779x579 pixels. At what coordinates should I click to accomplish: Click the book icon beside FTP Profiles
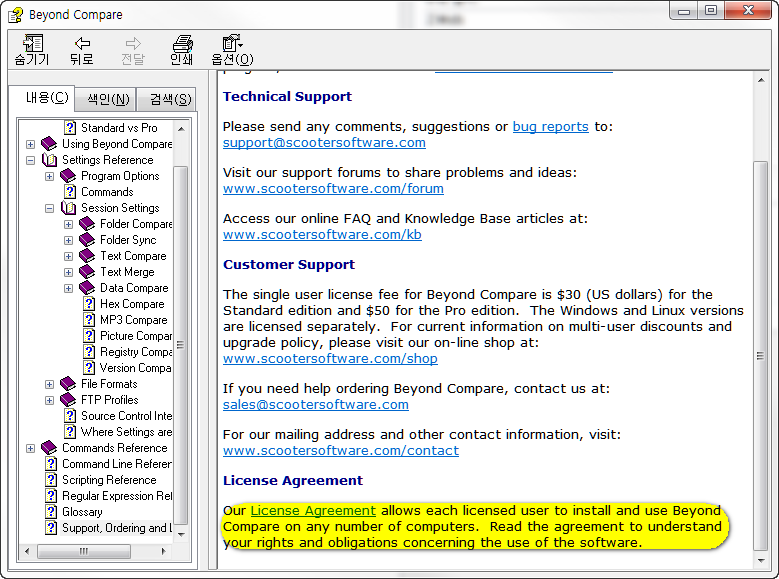[68, 400]
